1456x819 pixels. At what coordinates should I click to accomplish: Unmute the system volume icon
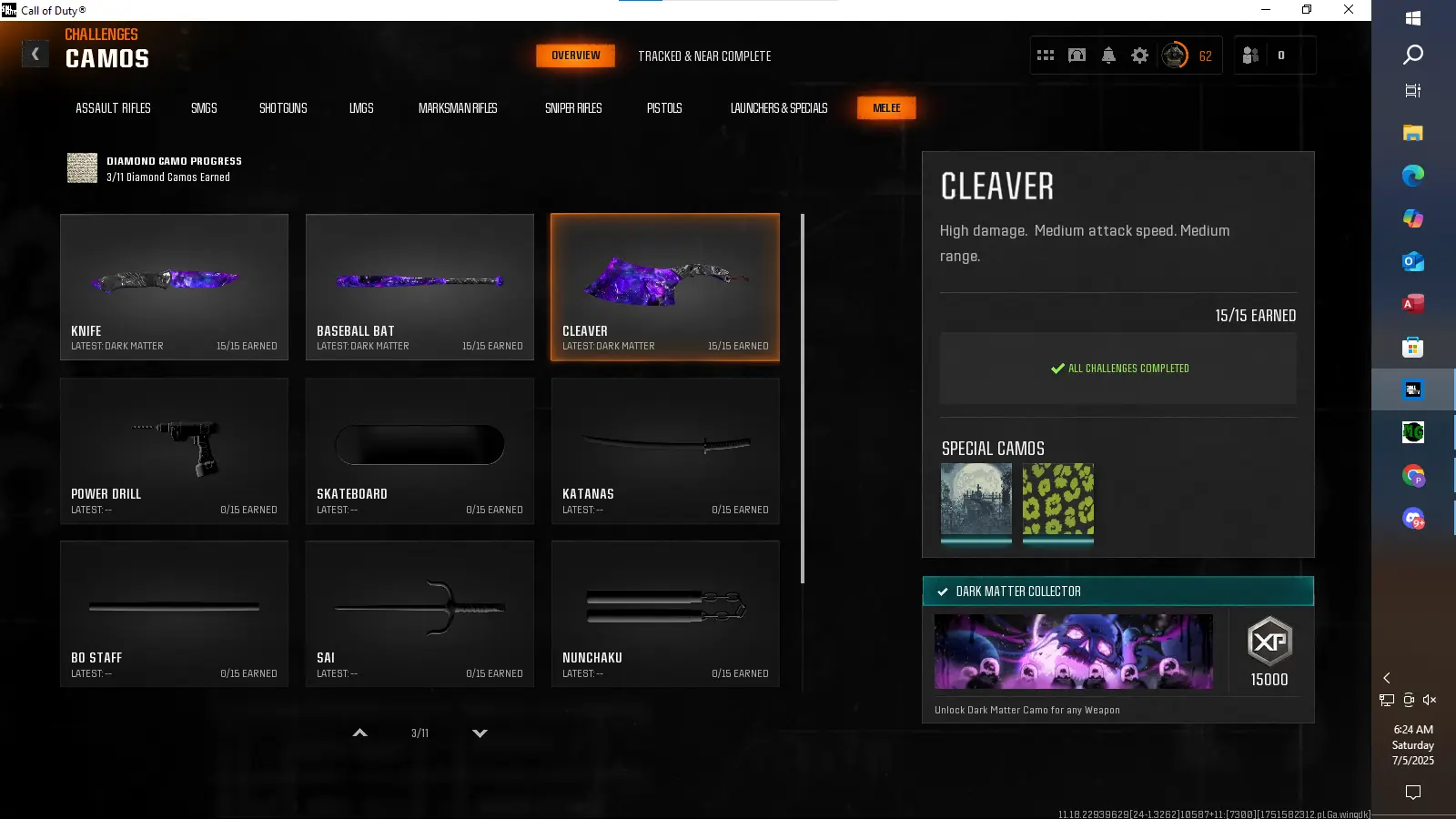pyautogui.click(x=1431, y=700)
